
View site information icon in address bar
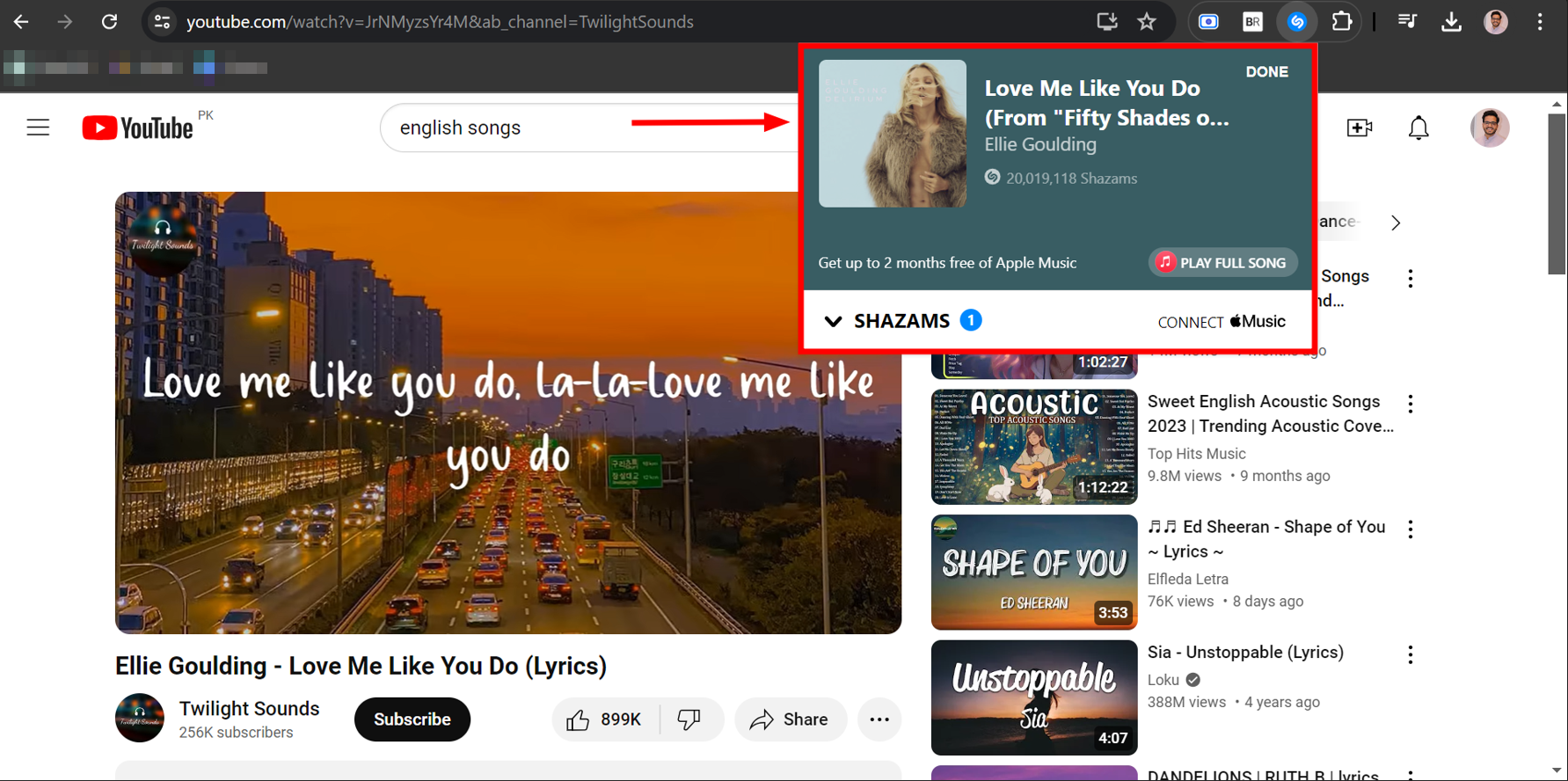pyautogui.click(x=162, y=22)
